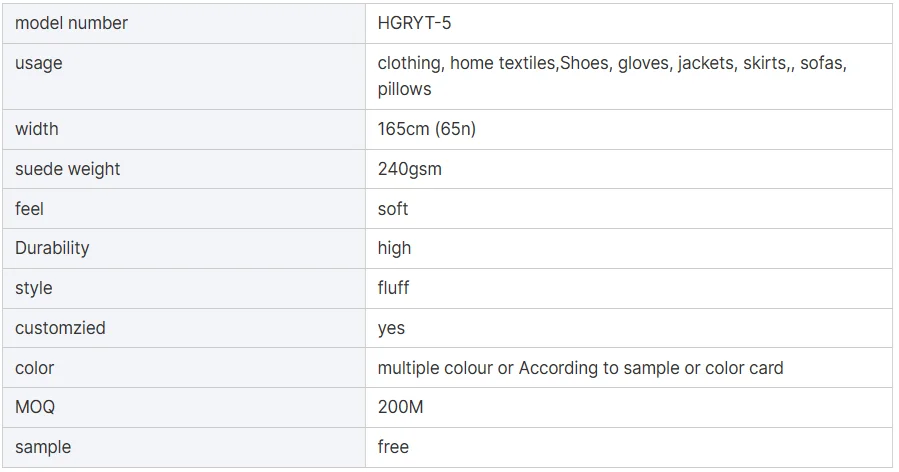899x472 pixels.
Task: Select the "fluff" style value
Action: [x=393, y=288]
